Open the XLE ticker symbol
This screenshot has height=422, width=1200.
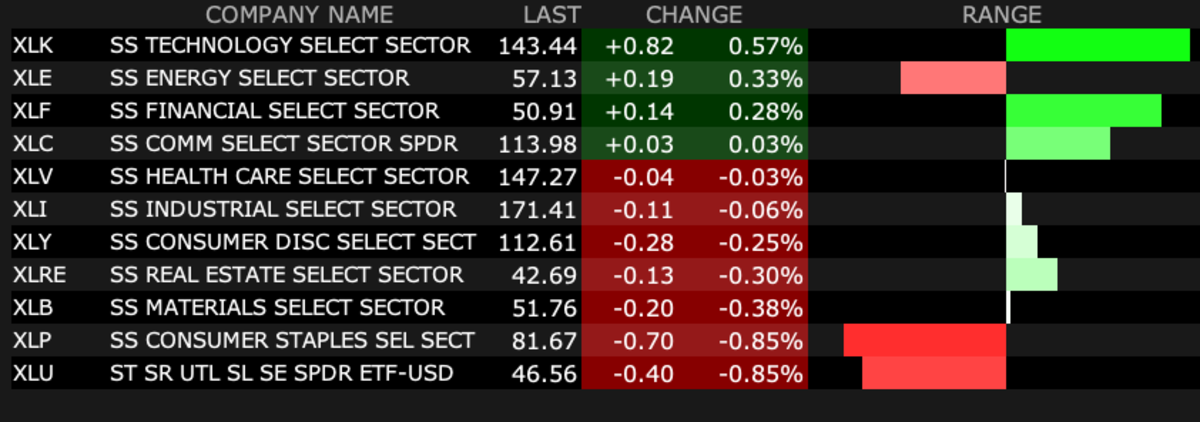(31, 78)
